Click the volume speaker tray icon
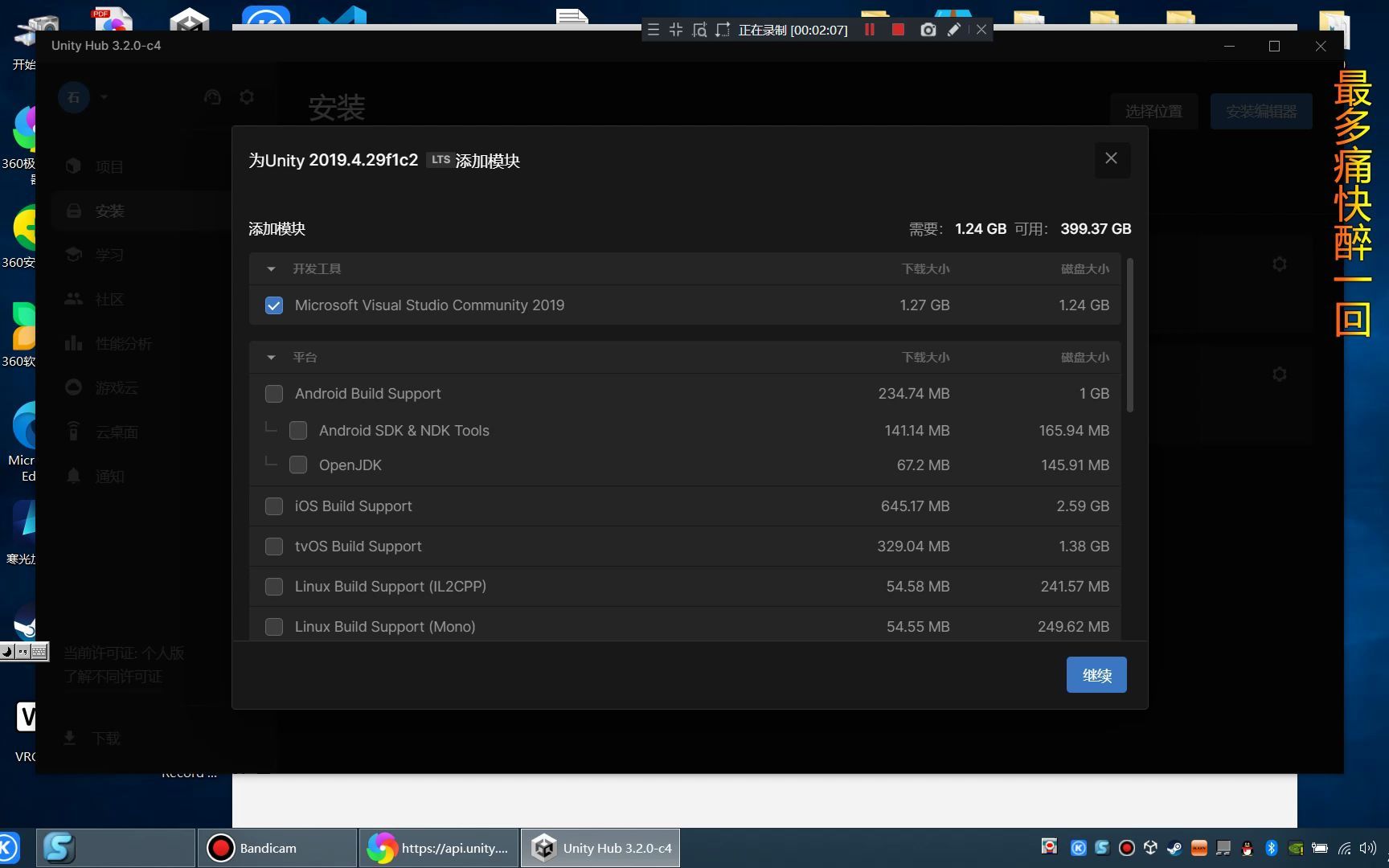The height and width of the screenshot is (868, 1389). [1366, 848]
